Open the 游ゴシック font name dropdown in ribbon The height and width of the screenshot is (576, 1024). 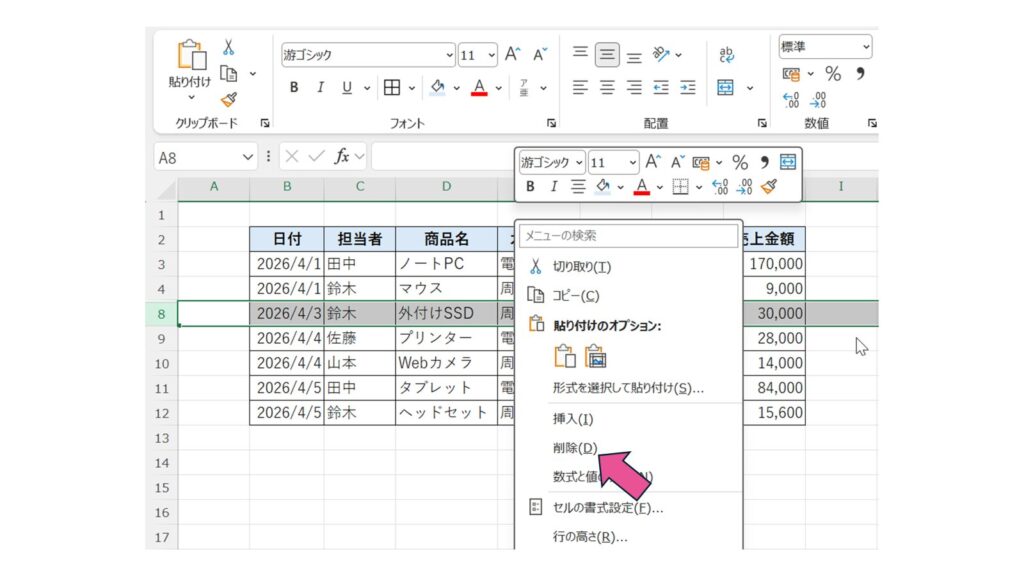pos(449,55)
